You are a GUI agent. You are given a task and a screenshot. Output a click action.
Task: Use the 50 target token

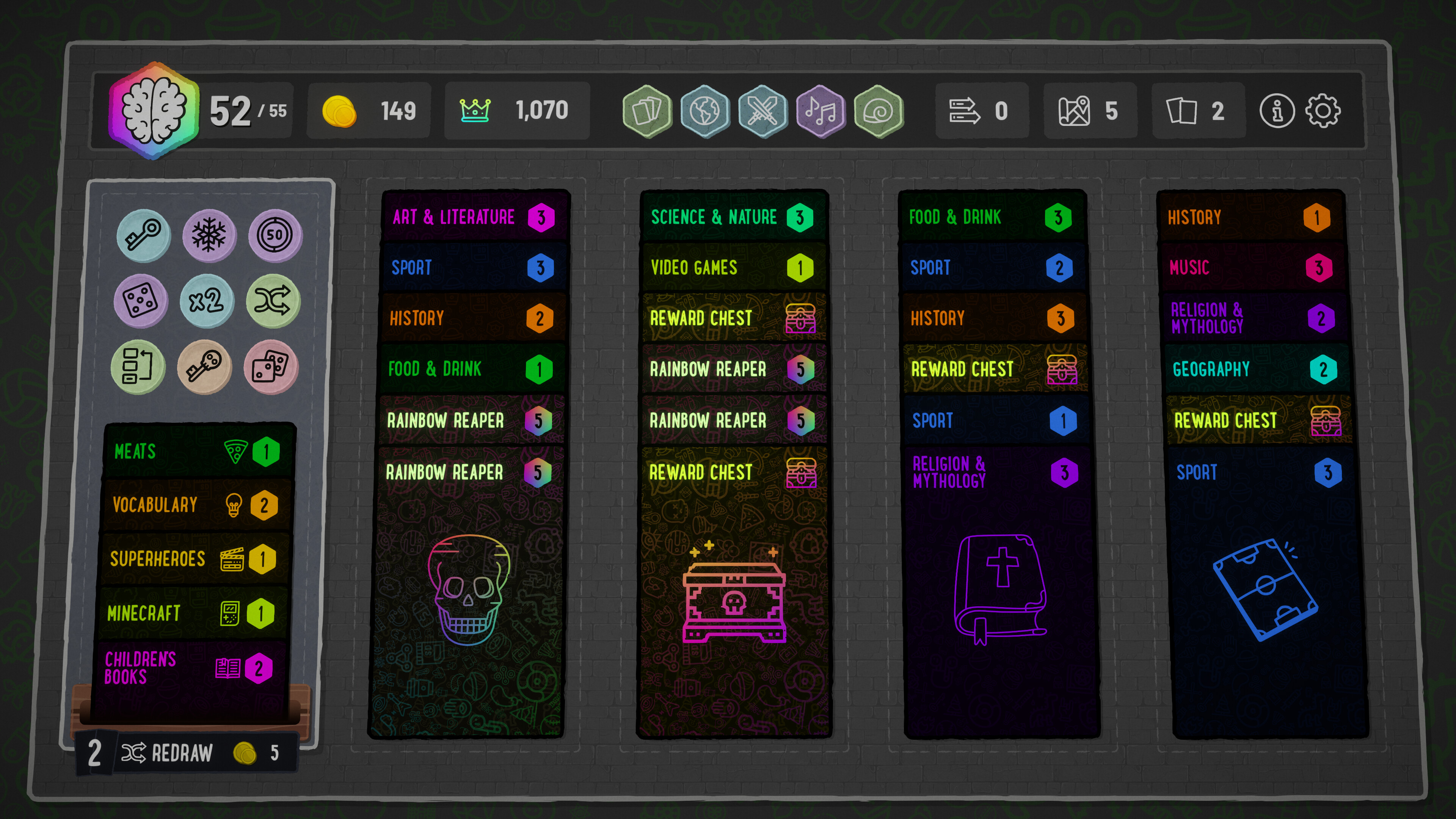tap(275, 235)
